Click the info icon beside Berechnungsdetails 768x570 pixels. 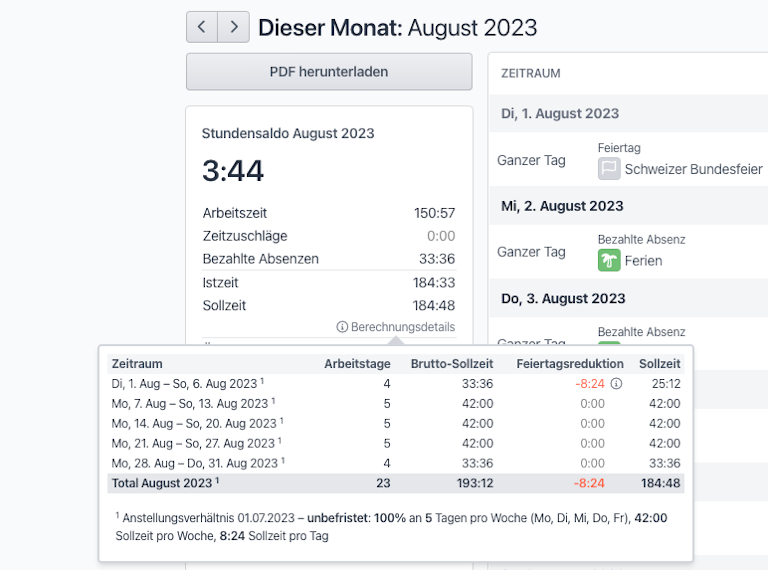click(342, 327)
